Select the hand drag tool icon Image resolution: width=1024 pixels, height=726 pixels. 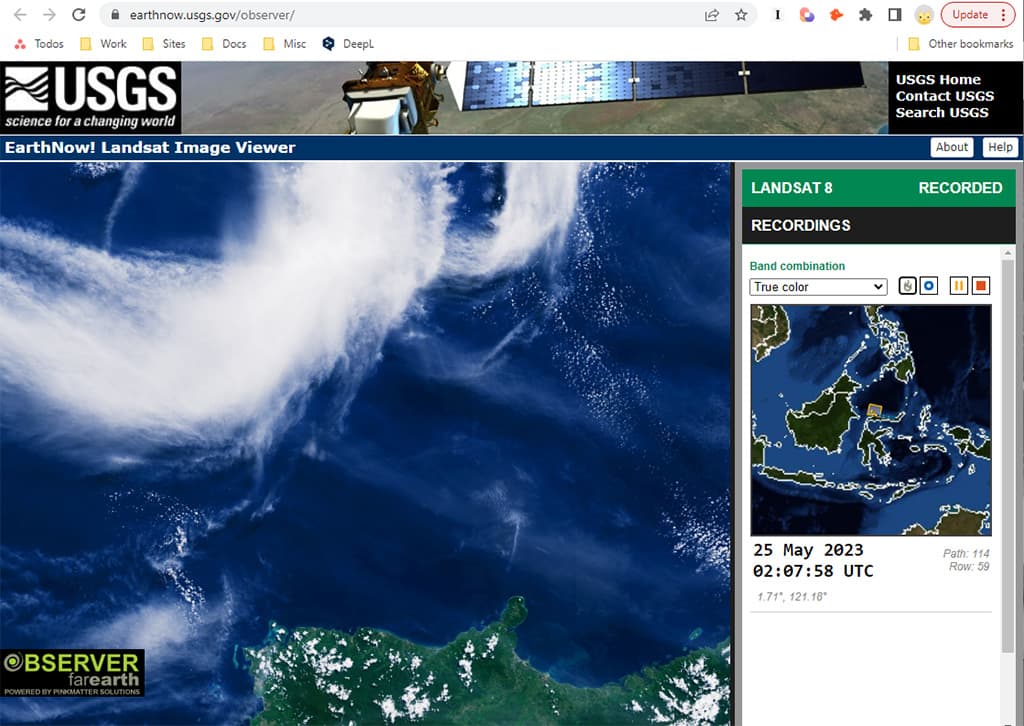[x=907, y=285]
